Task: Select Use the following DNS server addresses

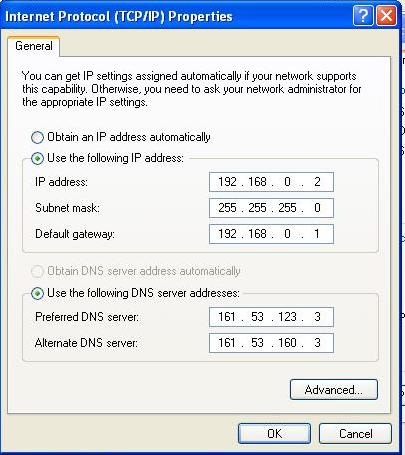Action: [37, 293]
